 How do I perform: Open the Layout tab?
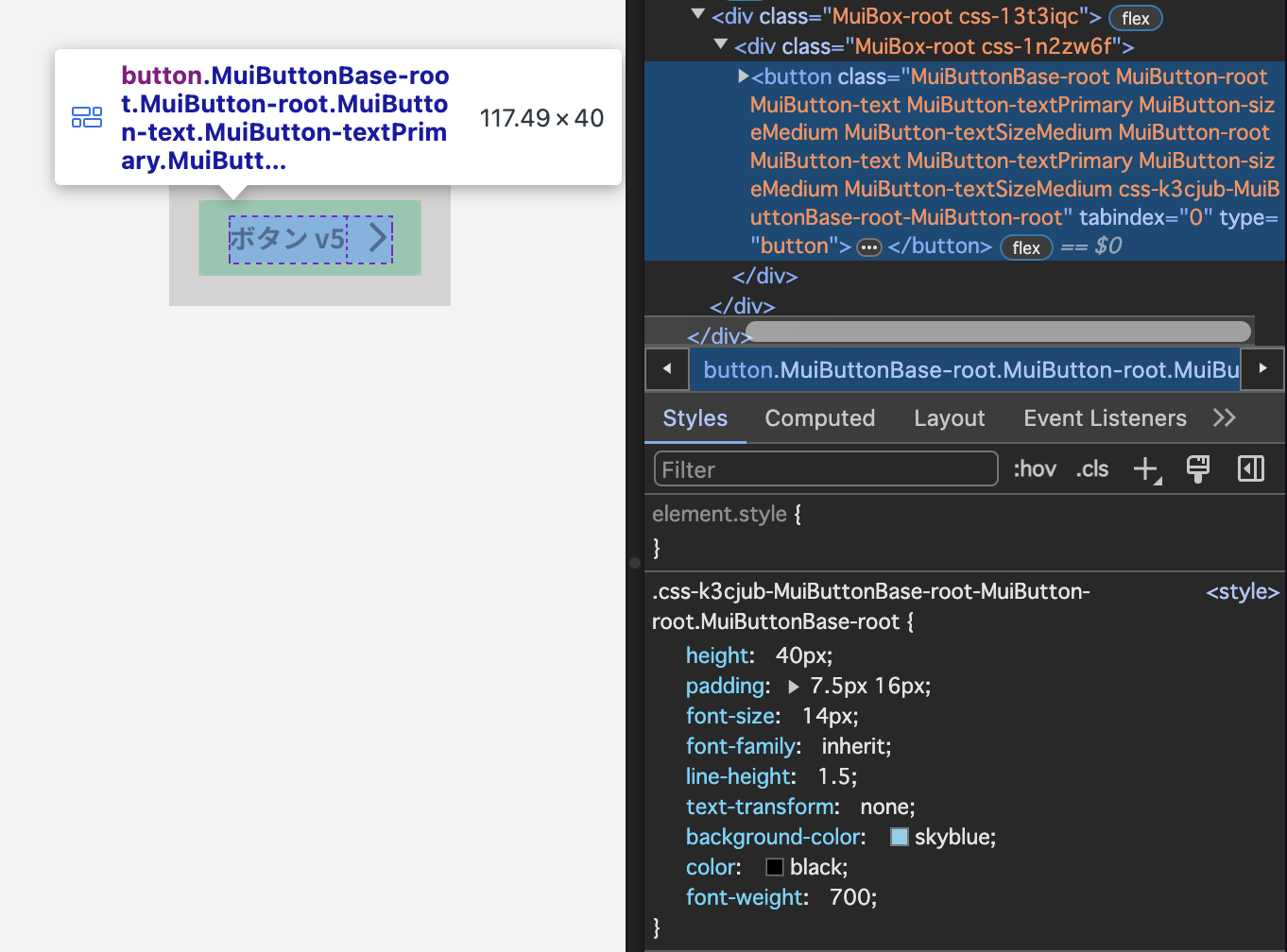(949, 417)
